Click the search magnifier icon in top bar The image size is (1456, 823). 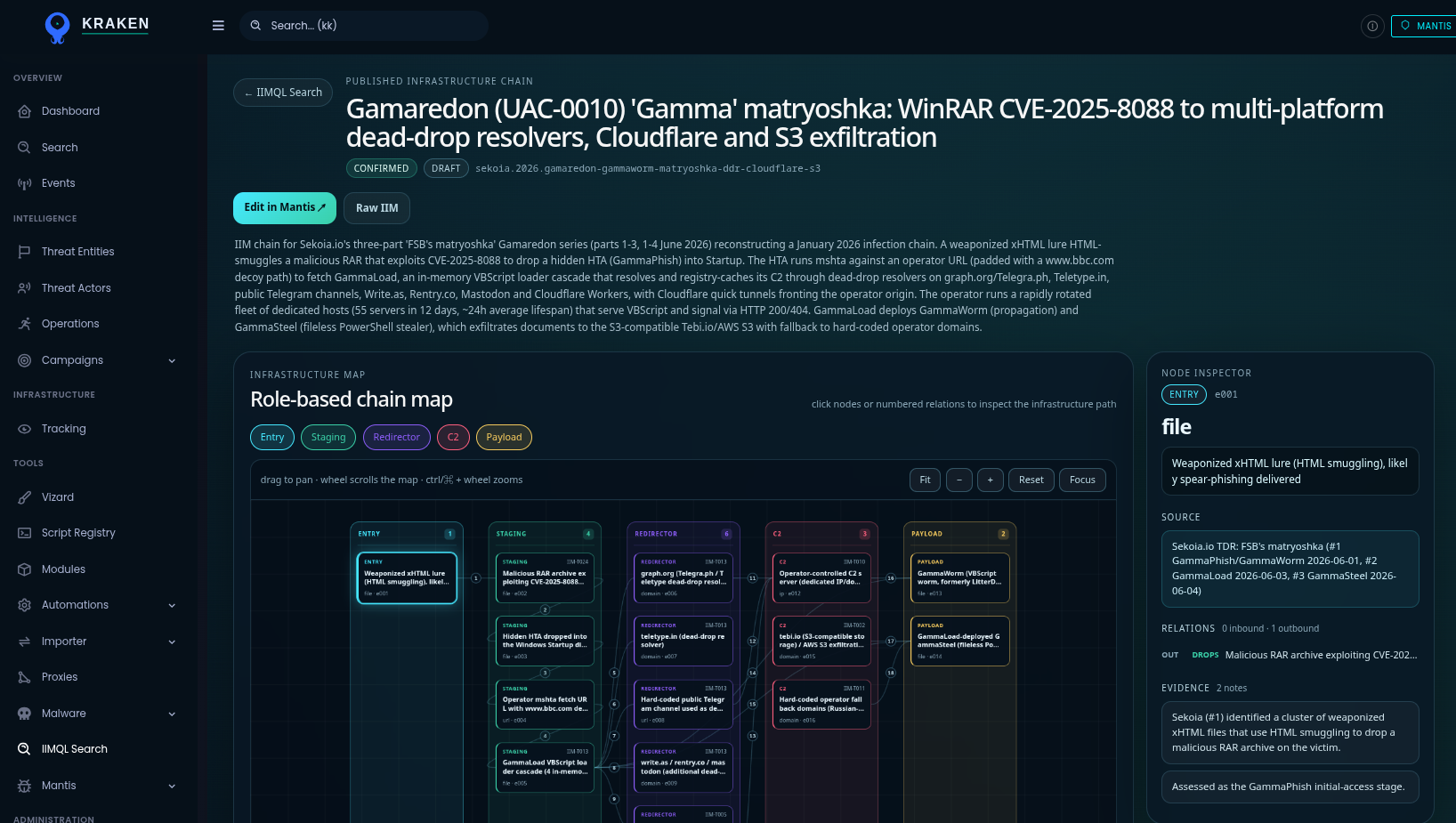point(255,26)
